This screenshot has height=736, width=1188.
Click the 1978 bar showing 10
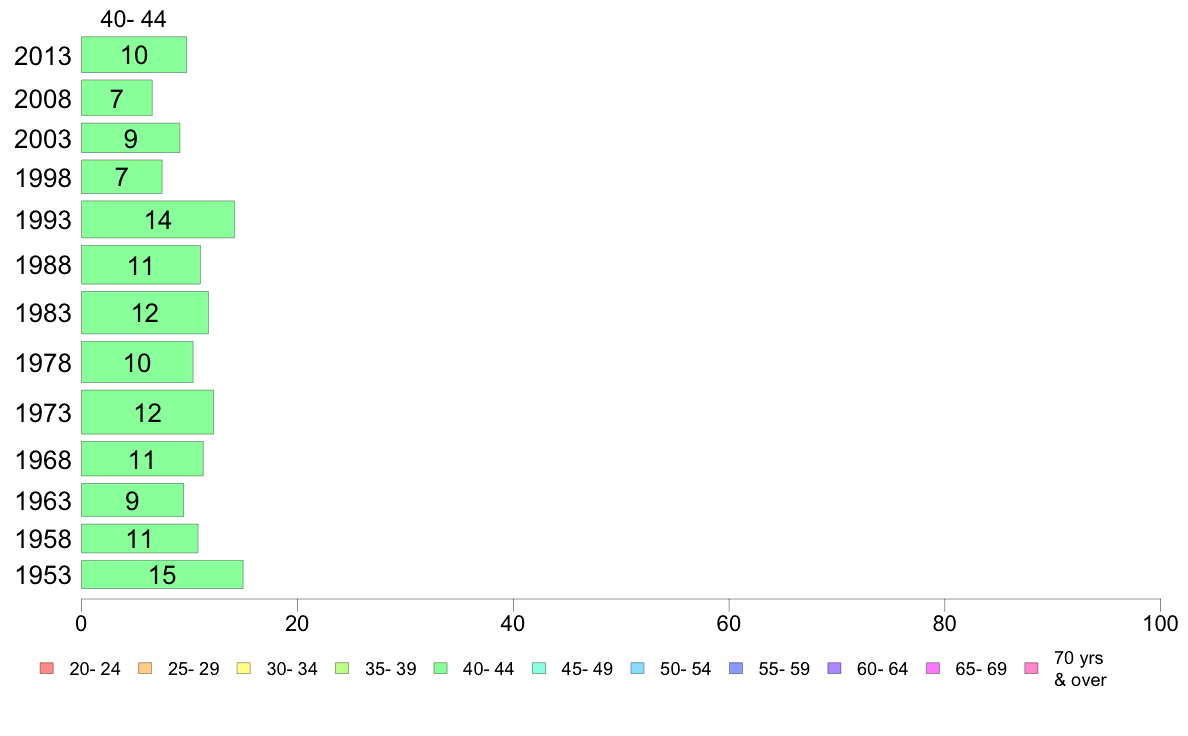[137, 362]
